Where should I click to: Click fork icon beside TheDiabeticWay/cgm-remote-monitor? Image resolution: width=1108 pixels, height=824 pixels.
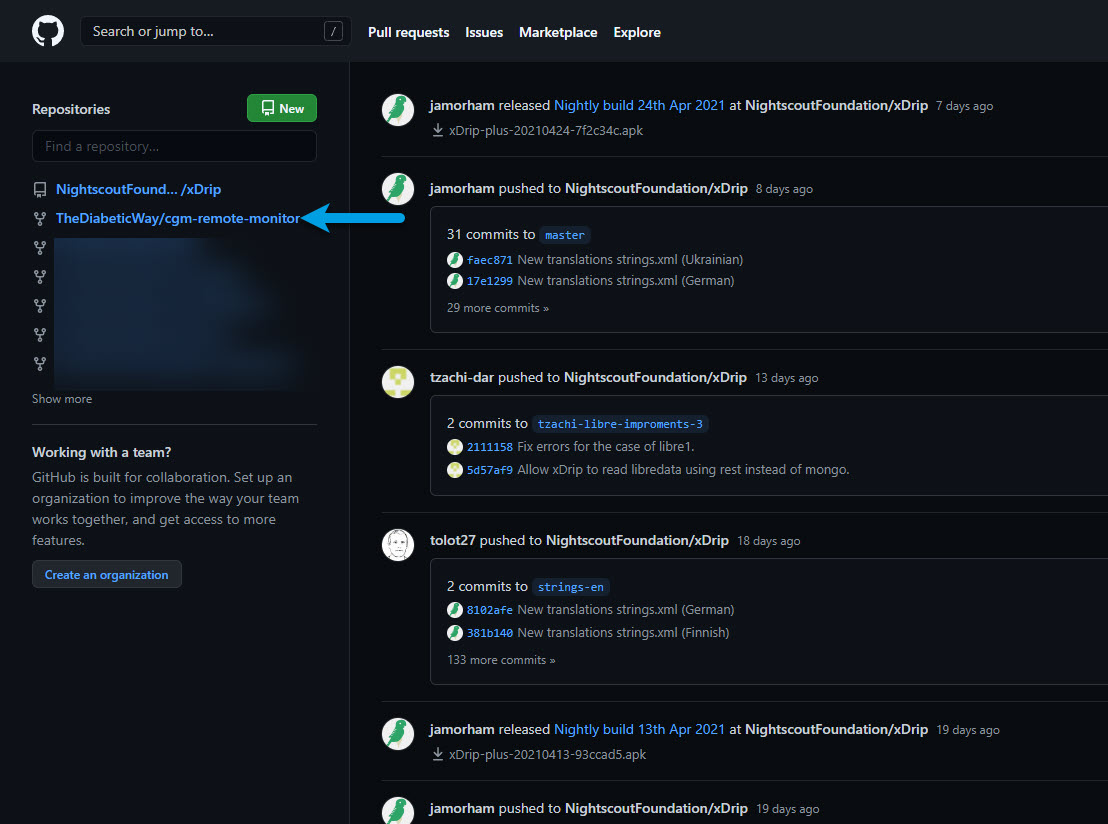coord(40,218)
